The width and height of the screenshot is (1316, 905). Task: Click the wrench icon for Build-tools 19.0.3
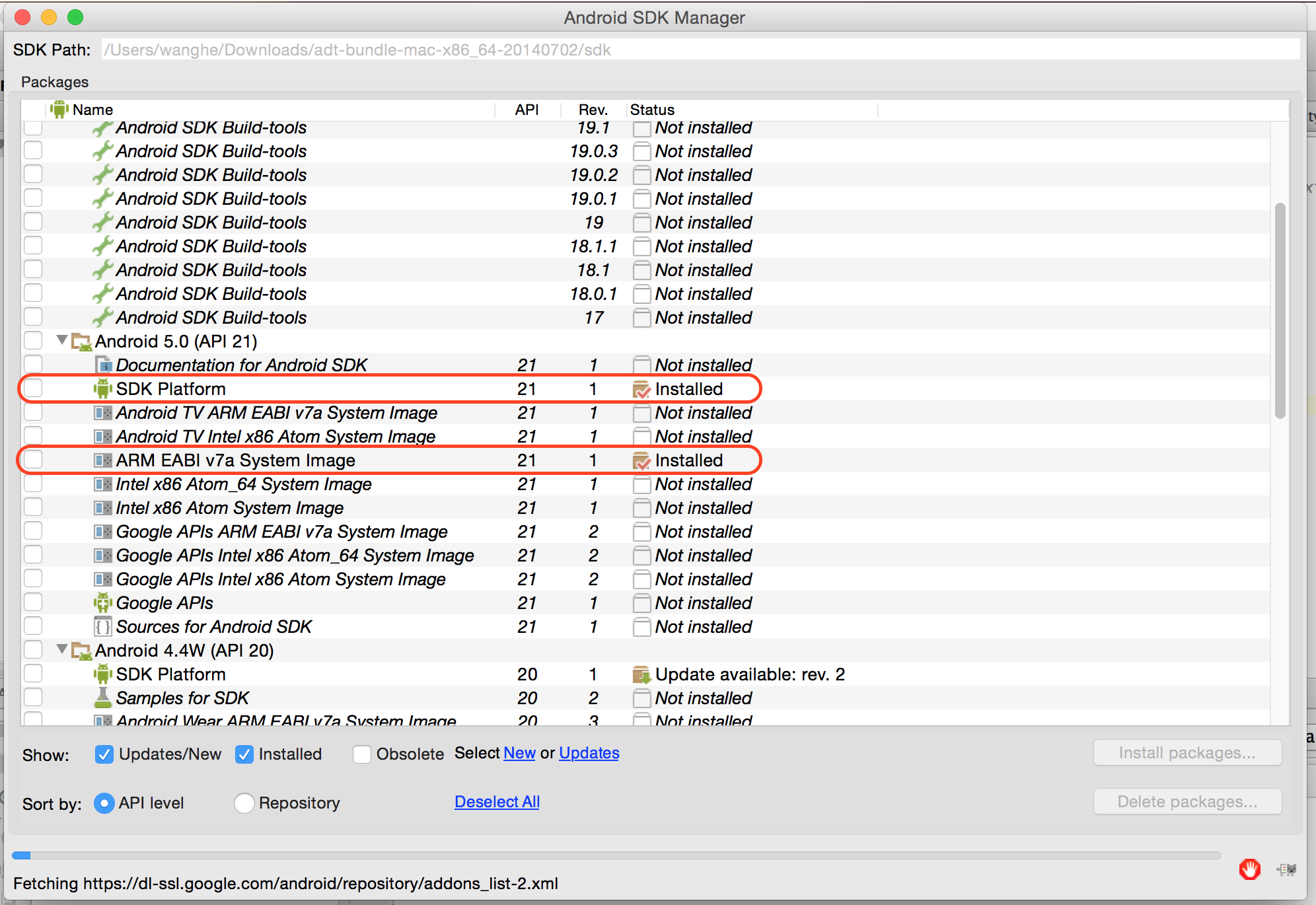(x=102, y=151)
